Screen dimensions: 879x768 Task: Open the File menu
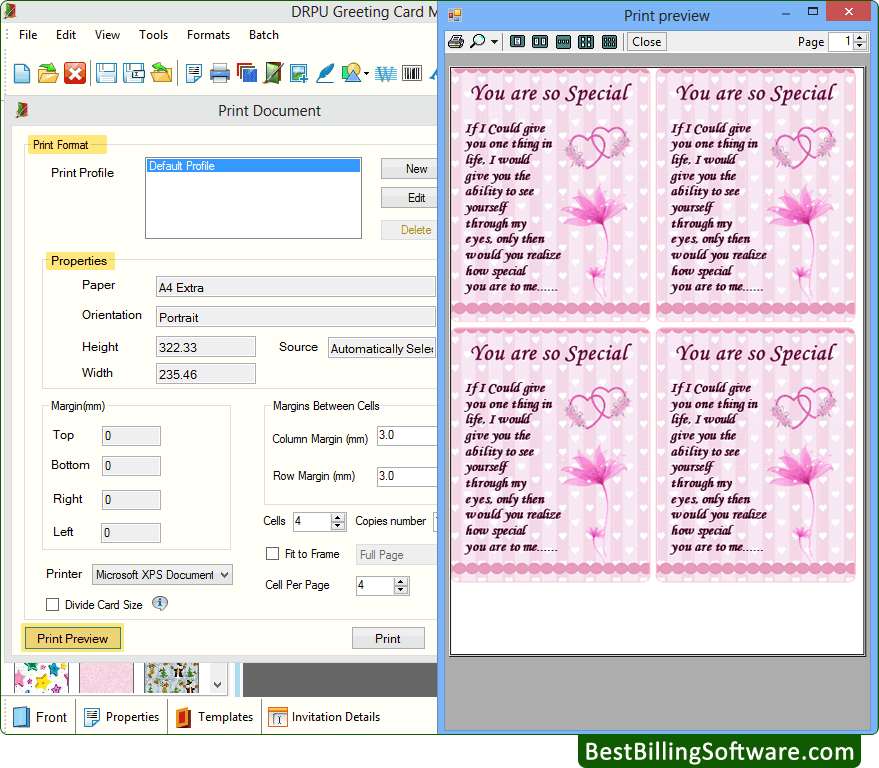pyautogui.click(x=28, y=35)
